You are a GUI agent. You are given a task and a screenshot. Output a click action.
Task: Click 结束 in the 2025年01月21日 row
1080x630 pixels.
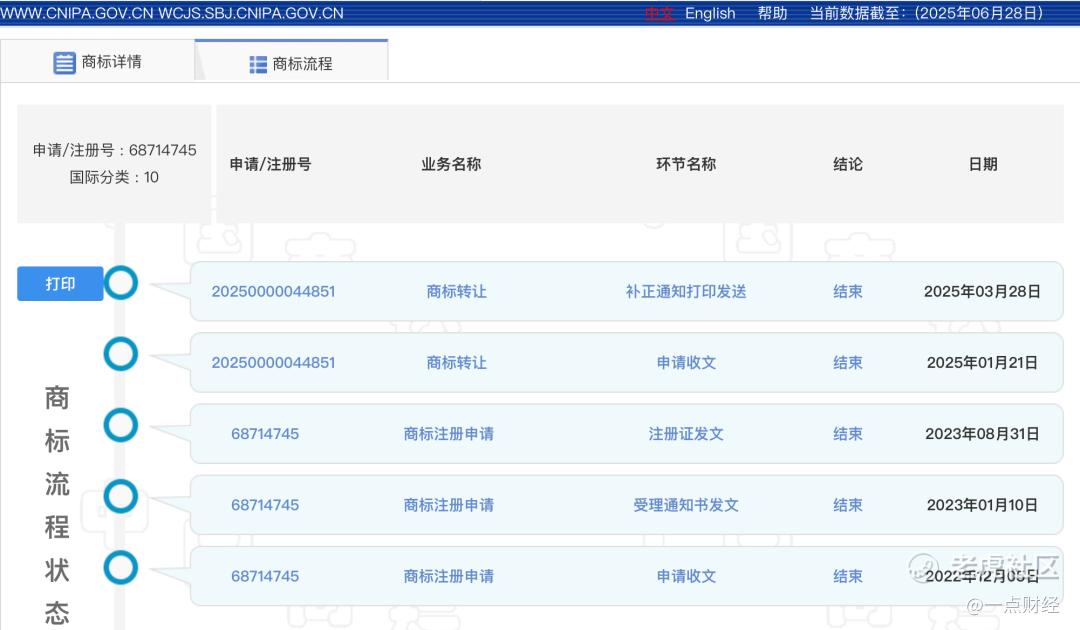point(848,363)
